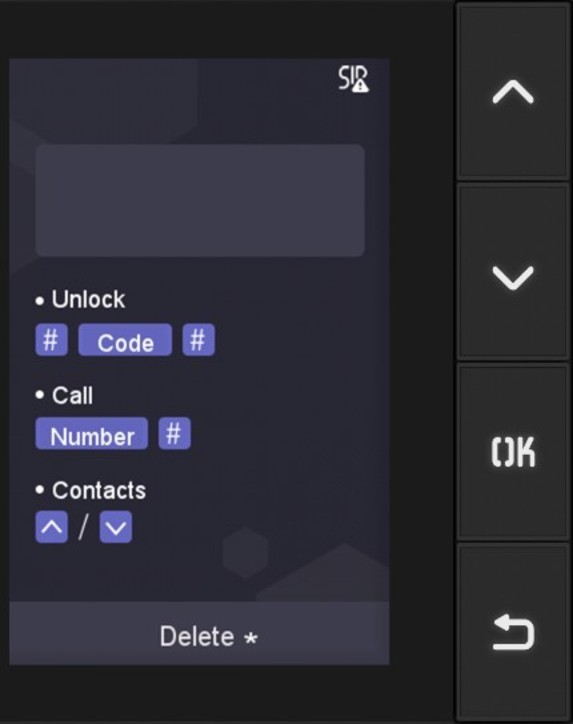
Task: Click the up chevron badge under Contacts
Action: pos(51,527)
